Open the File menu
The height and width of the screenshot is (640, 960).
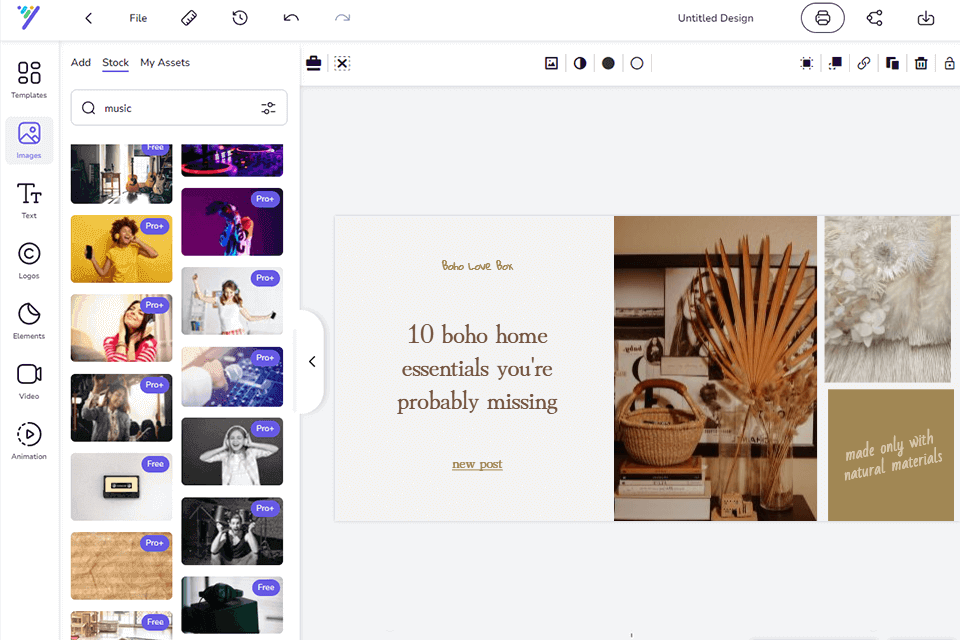[138, 18]
